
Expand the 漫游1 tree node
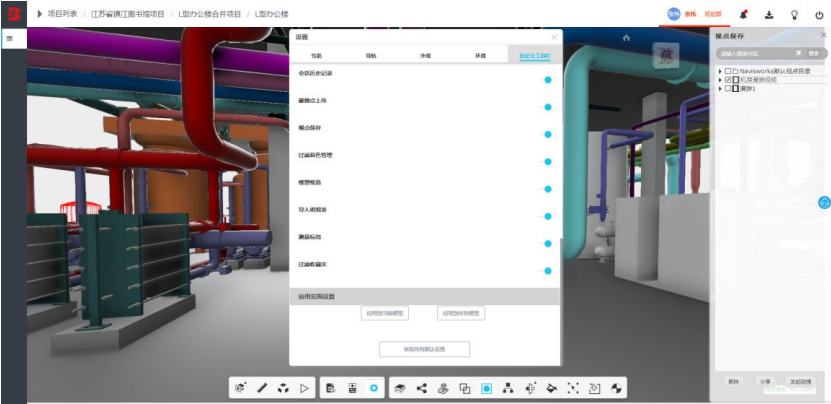point(720,89)
